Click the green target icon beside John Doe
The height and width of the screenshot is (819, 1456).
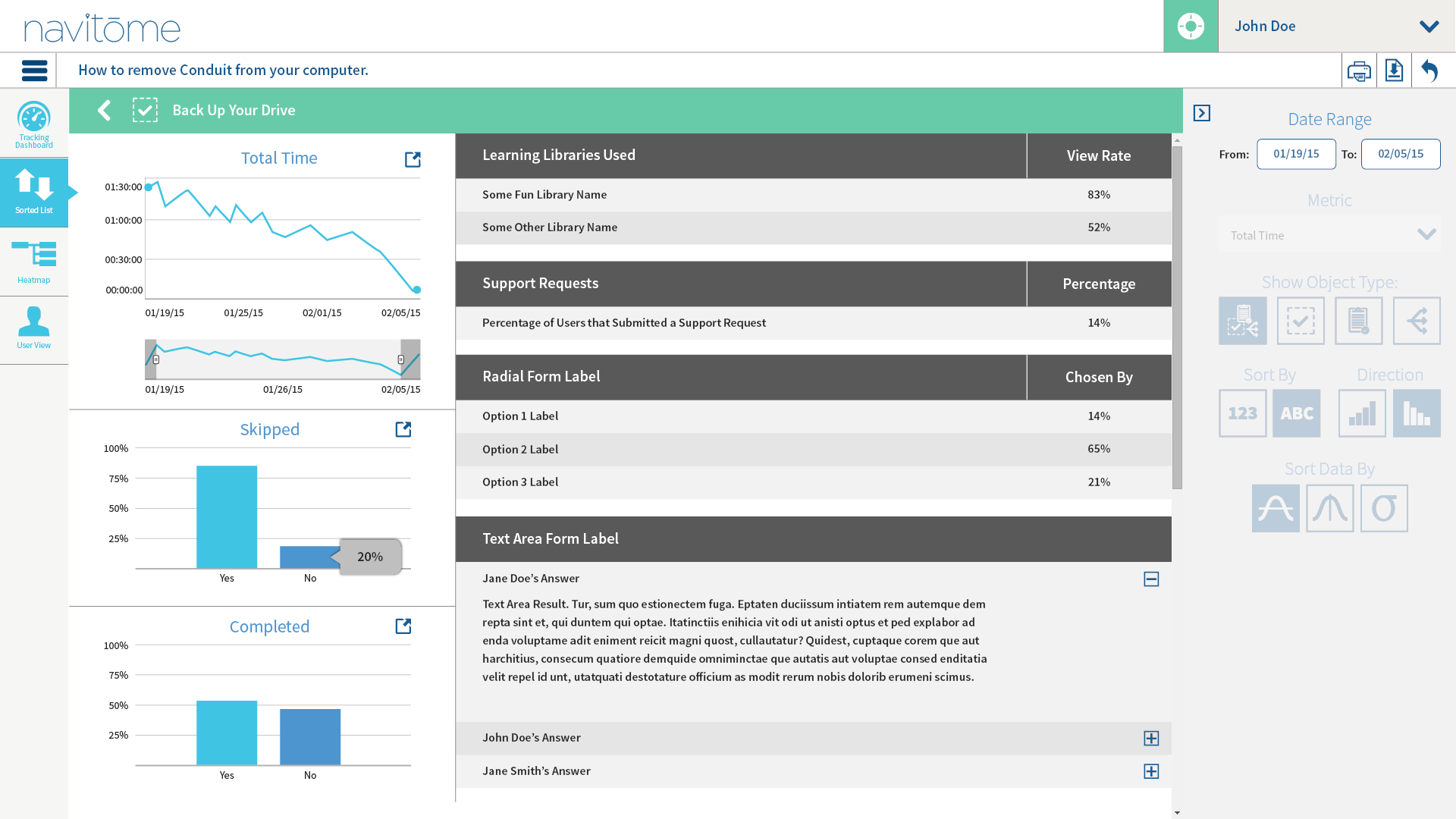tap(1191, 26)
